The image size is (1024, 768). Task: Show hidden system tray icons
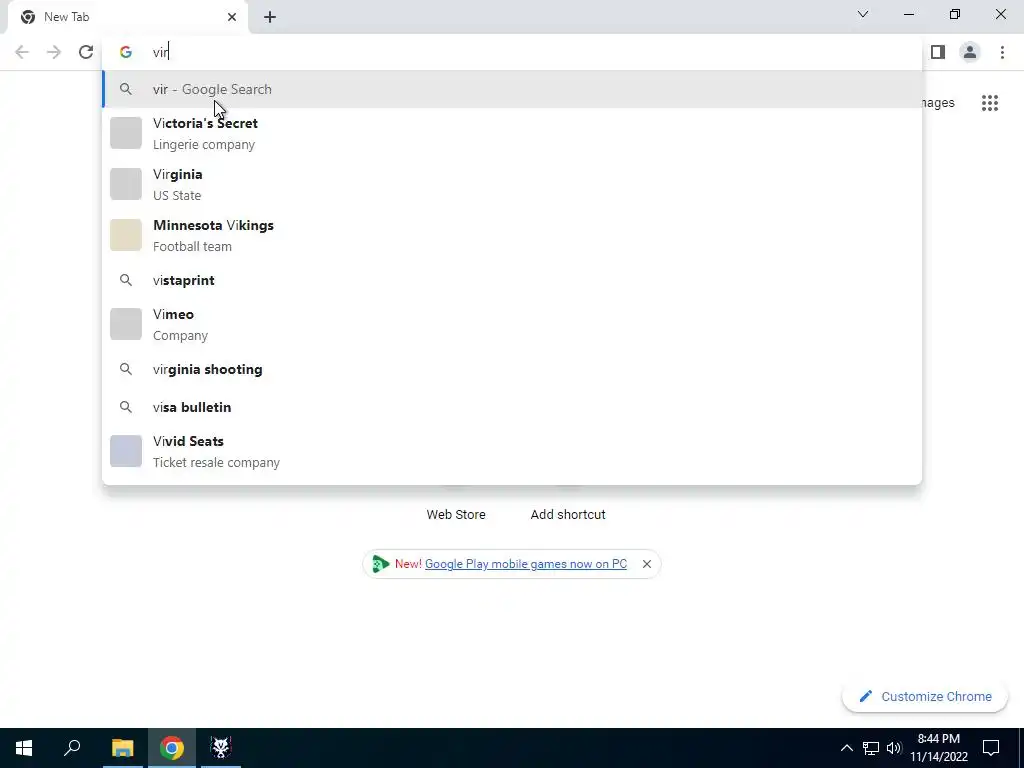pyautogui.click(x=846, y=748)
